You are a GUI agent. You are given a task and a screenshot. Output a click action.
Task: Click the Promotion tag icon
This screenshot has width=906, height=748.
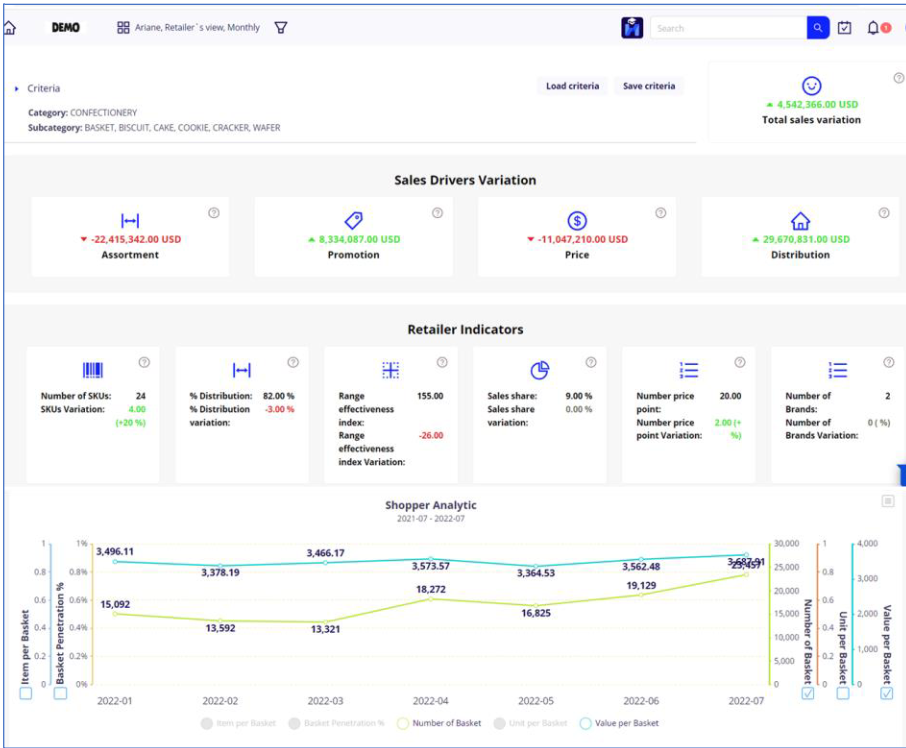click(353, 221)
